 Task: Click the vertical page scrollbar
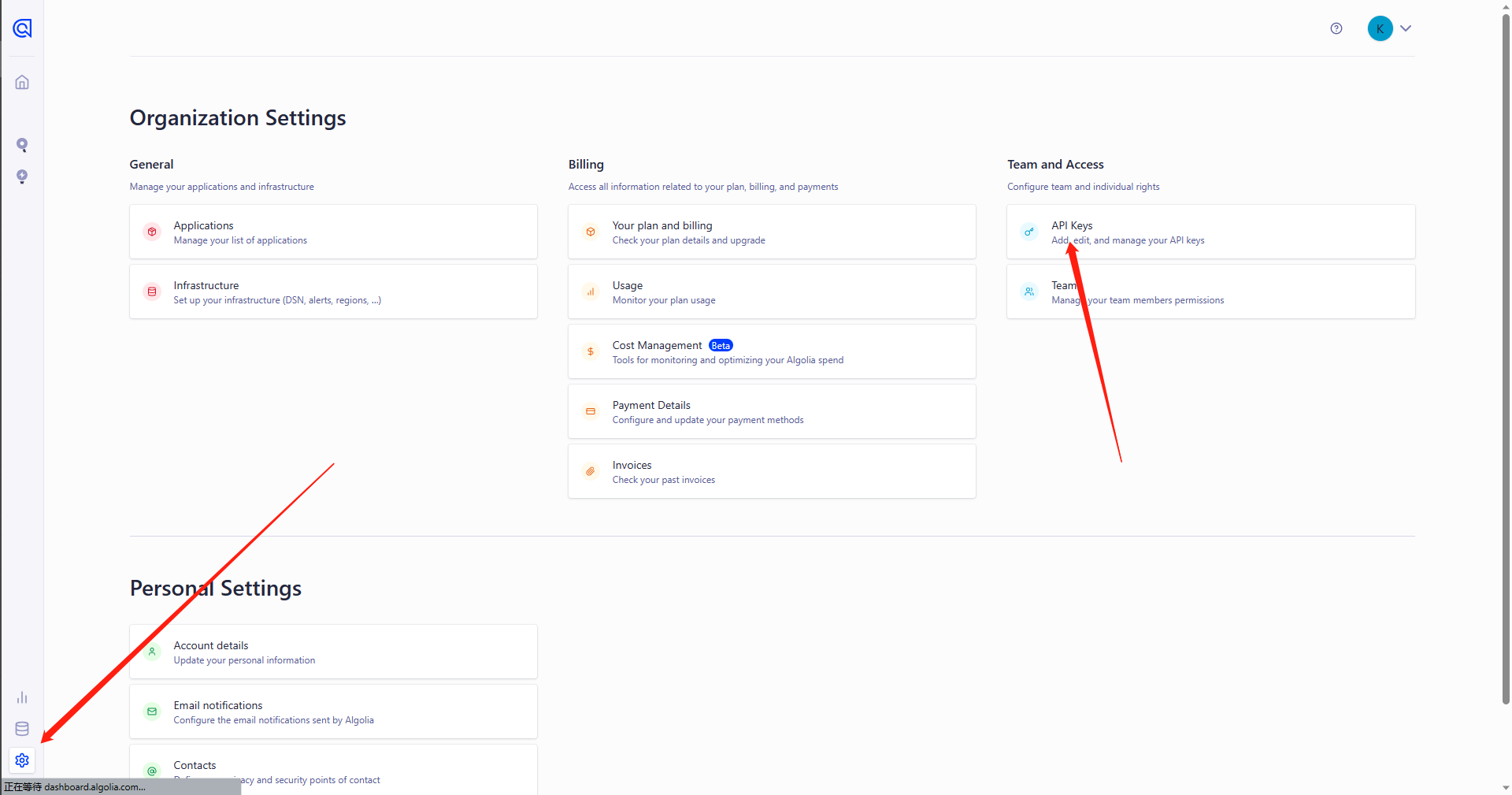(1506, 355)
